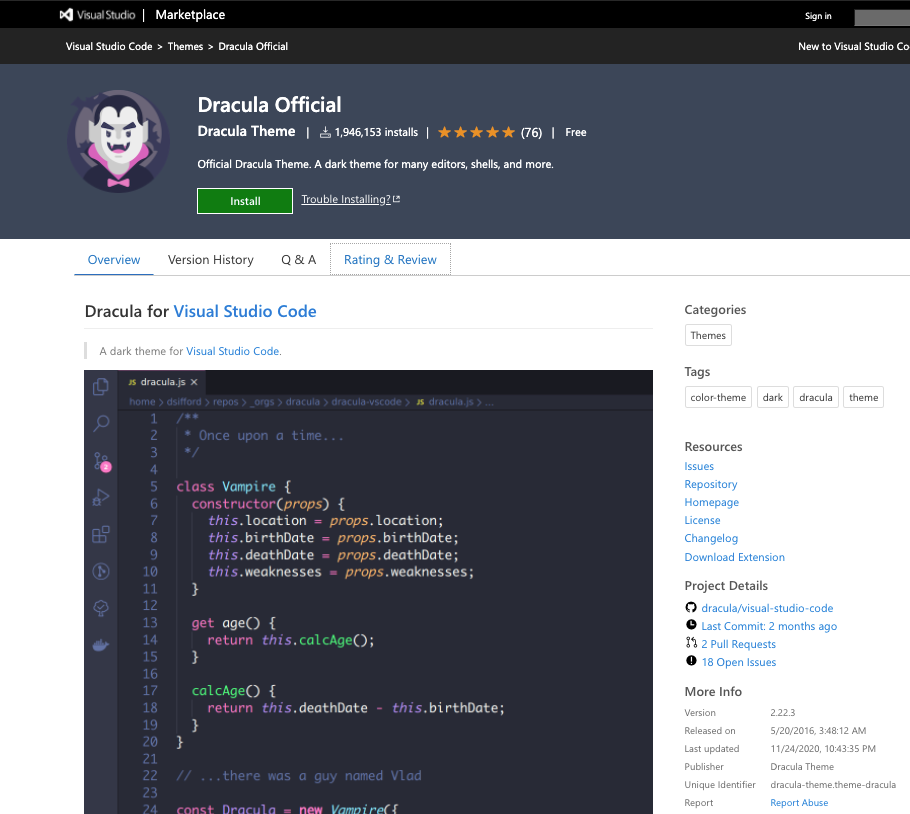This screenshot has height=814, width=910.
Task: Click the Themes category badge
Action: (708, 335)
